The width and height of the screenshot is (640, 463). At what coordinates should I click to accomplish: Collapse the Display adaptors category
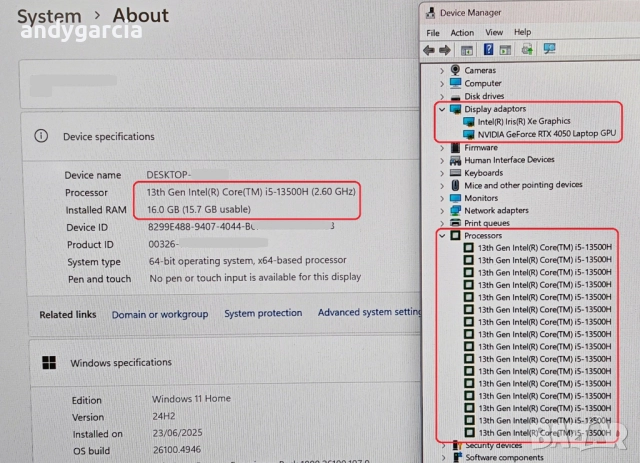[x=442, y=109]
